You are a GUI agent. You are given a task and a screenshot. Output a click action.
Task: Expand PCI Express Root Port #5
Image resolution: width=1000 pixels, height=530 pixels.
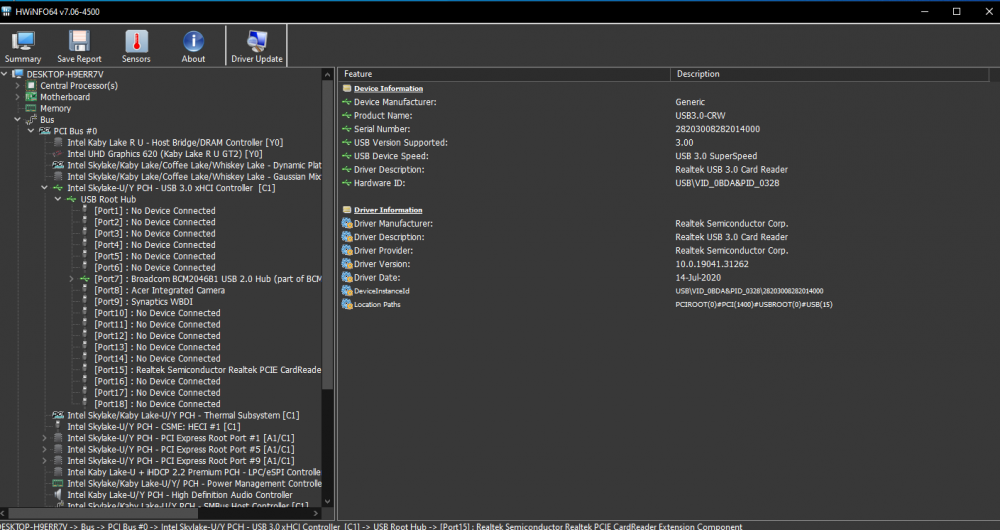tap(45, 450)
